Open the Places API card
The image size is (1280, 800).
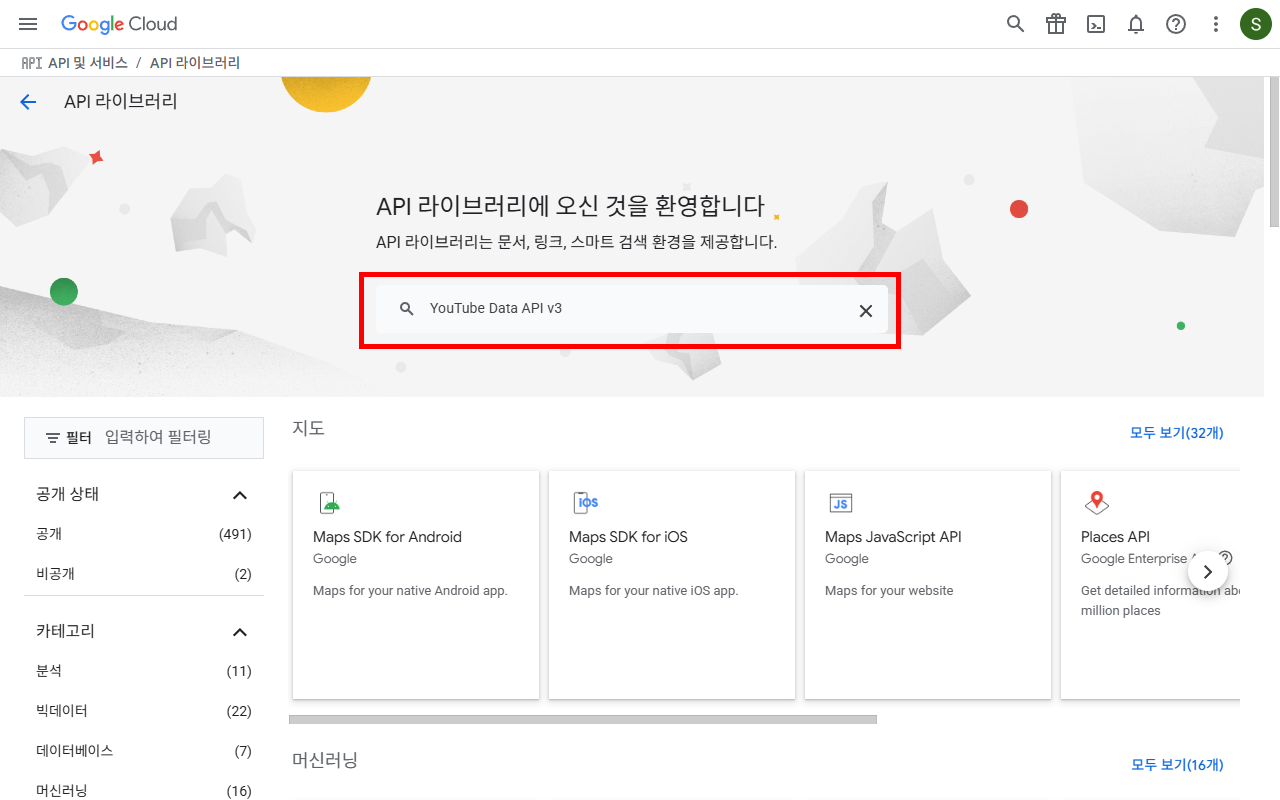1150,585
